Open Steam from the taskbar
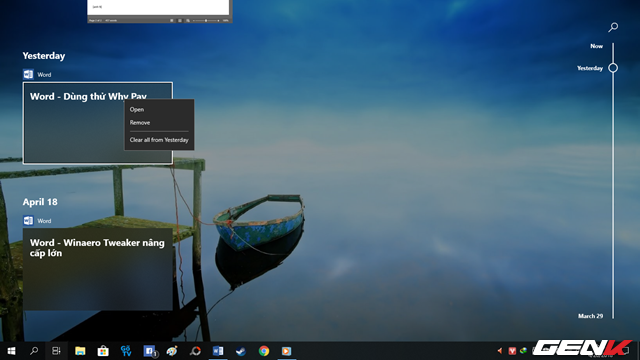 click(x=241, y=351)
